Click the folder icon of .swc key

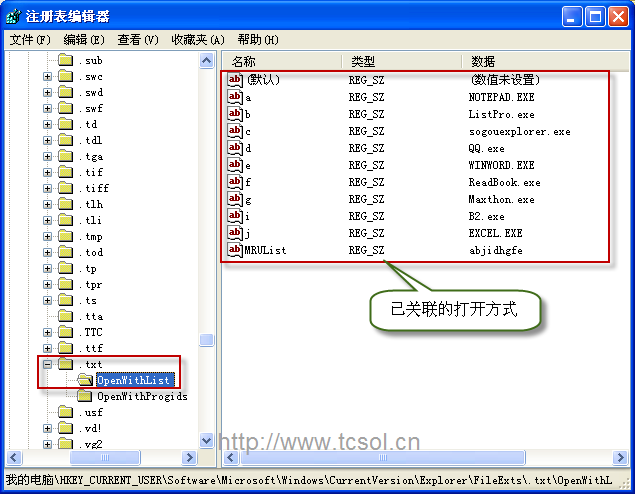65,76
